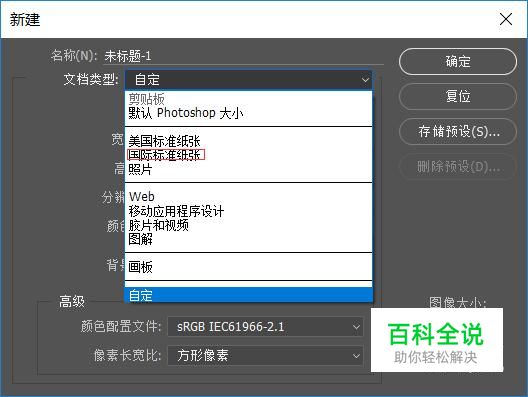Choose 剪贴板 from the list
The height and width of the screenshot is (397, 528).
[x=249, y=99]
